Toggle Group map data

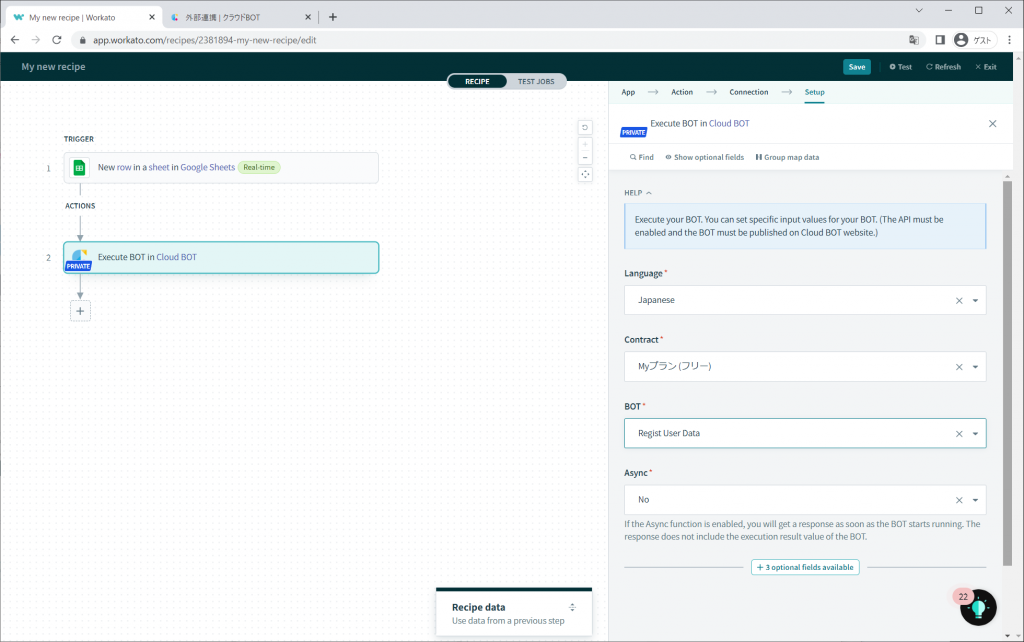[x=787, y=157]
